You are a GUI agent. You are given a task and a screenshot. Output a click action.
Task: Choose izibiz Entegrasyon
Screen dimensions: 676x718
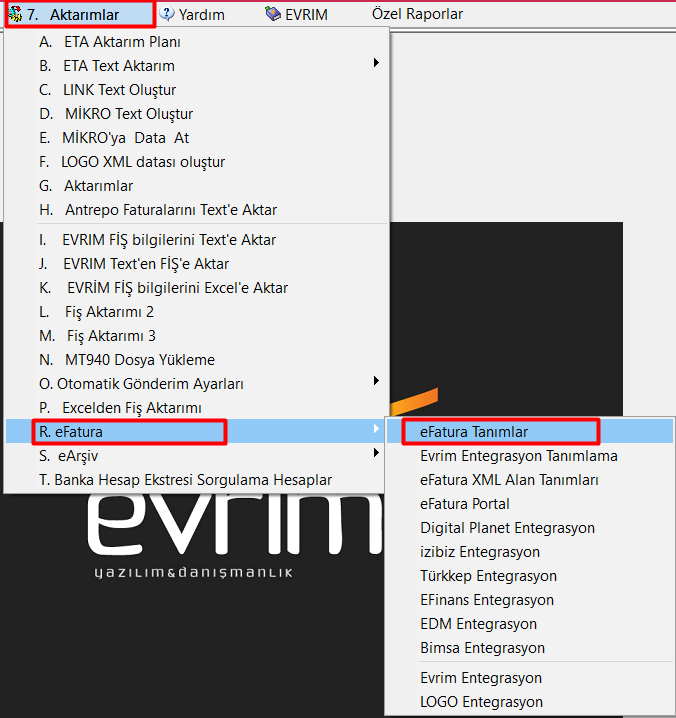530,552
